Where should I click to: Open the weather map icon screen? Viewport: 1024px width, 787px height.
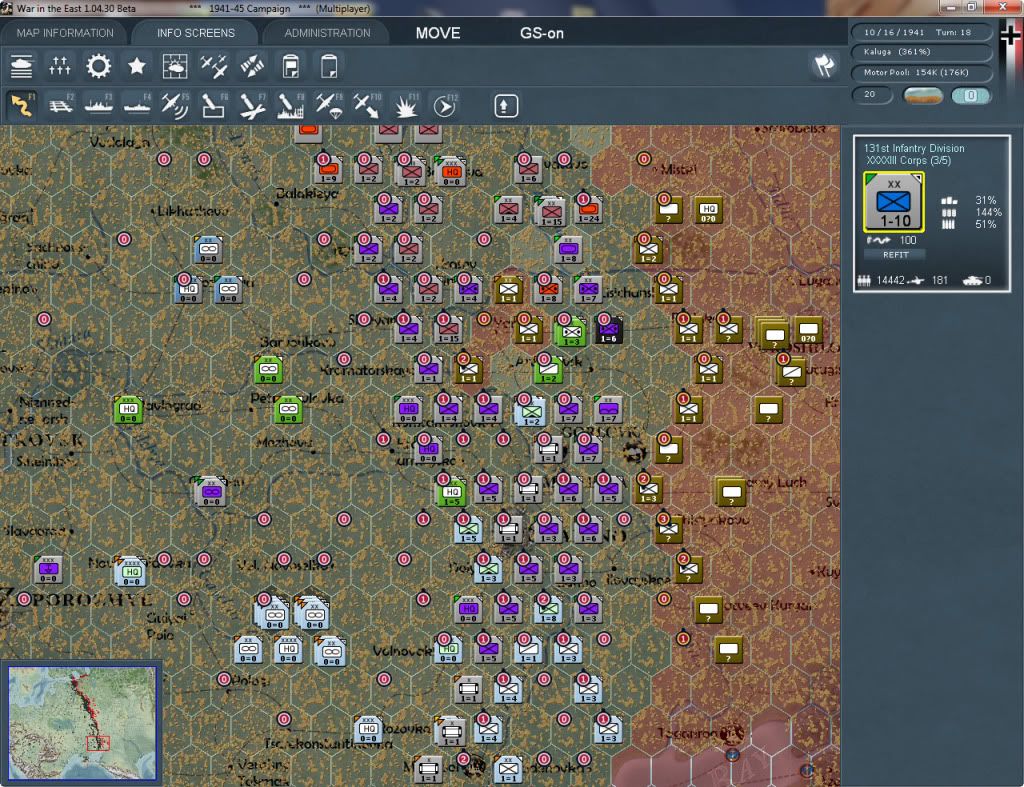(174, 66)
